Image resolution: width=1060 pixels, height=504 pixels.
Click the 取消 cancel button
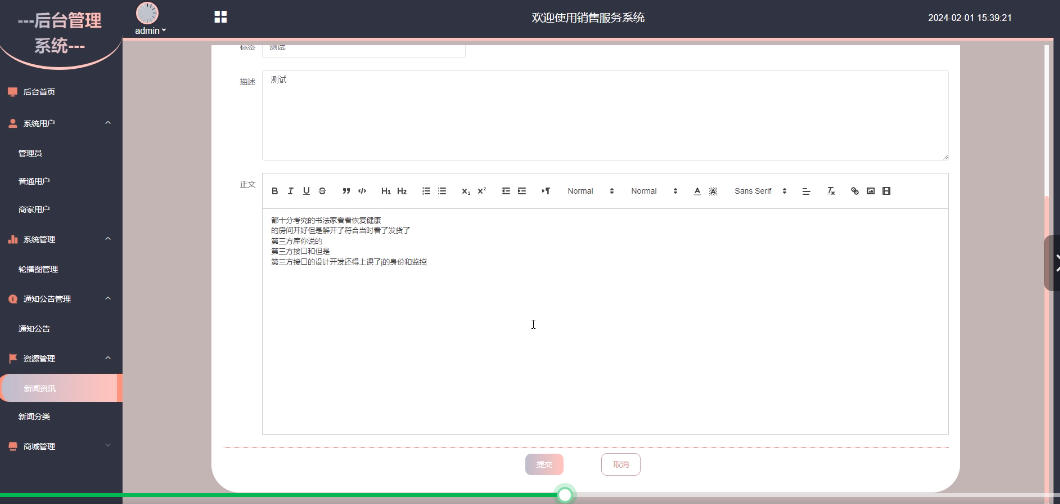pyautogui.click(x=621, y=465)
